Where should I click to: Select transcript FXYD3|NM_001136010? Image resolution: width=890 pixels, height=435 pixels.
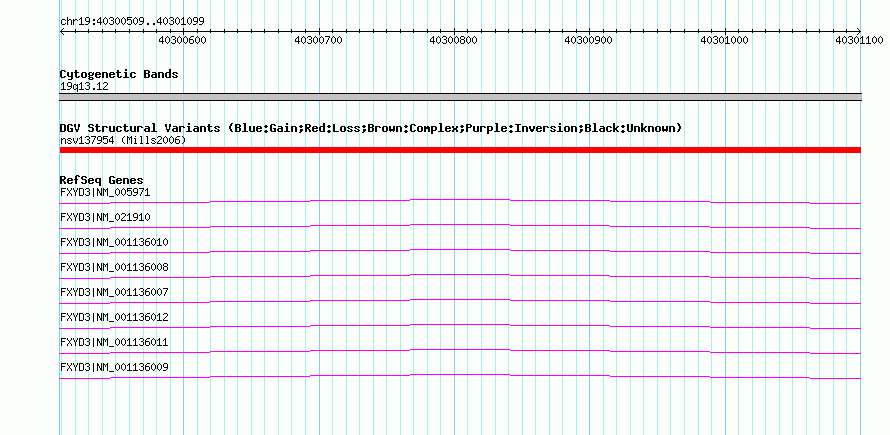pyautogui.click(x=114, y=242)
